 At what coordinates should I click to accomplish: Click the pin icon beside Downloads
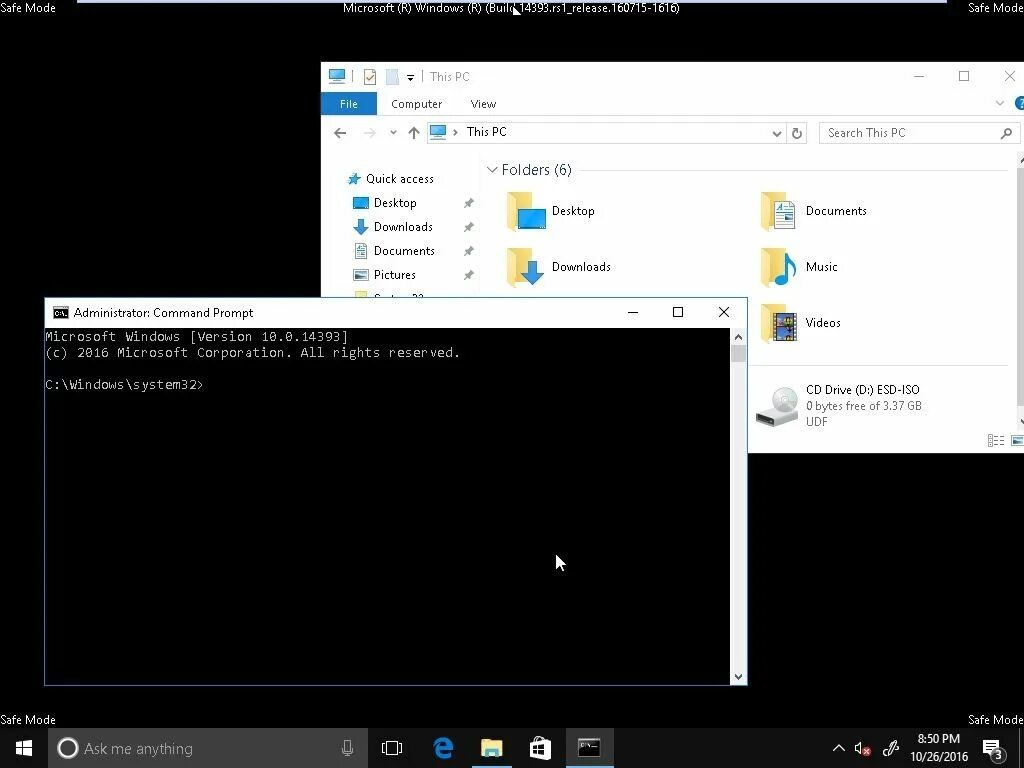[x=468, y=227]
